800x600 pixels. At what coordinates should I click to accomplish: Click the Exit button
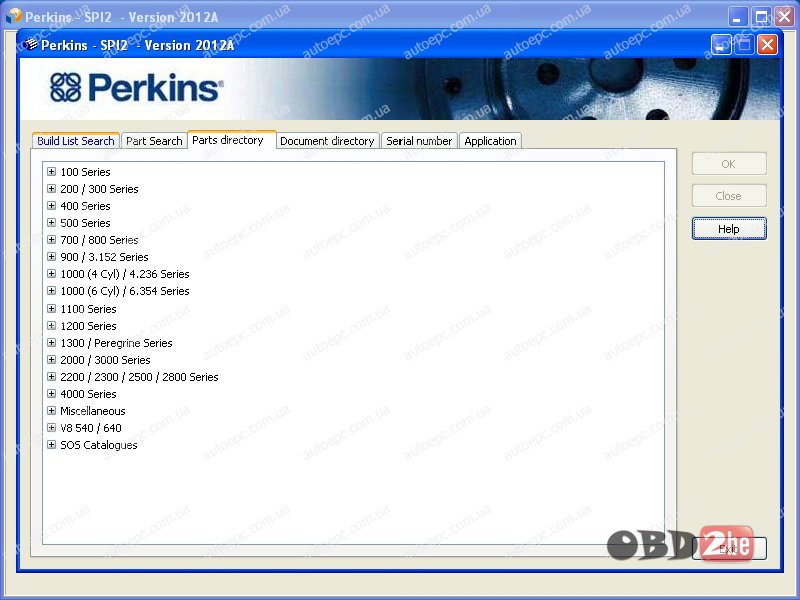(x=729, y=549)
